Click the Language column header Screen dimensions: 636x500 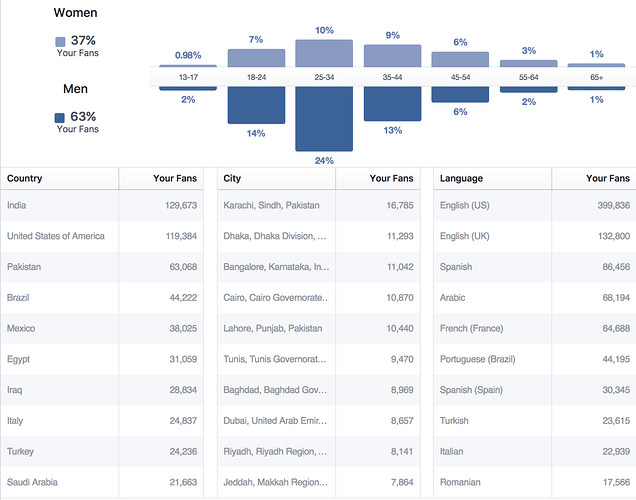(x=461, y=178)
